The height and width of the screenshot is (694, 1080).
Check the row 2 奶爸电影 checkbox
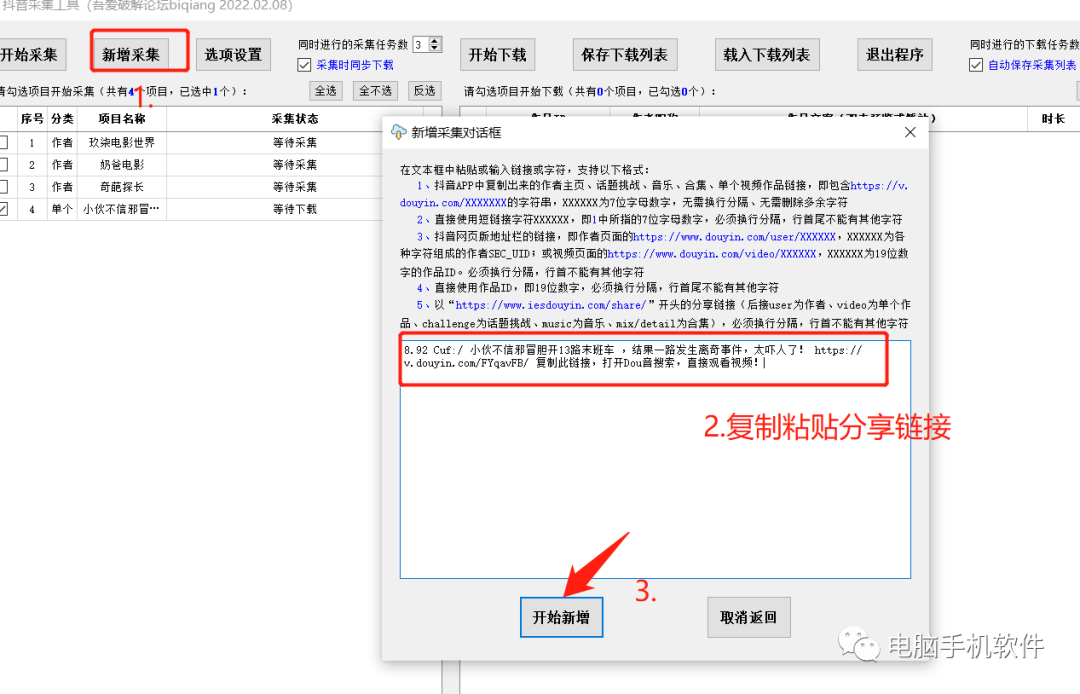tap(3, 165)
